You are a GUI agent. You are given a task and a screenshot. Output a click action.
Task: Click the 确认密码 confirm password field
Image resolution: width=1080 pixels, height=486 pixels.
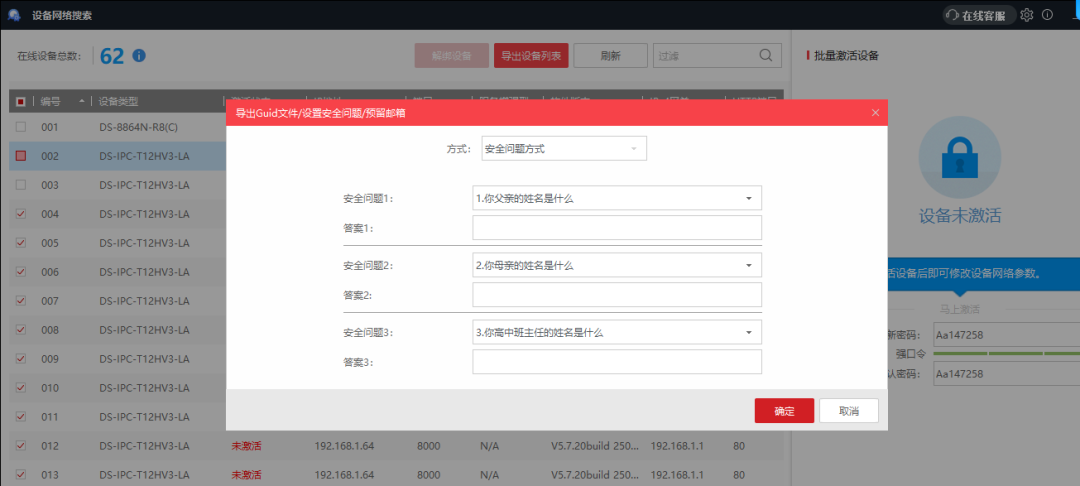pos(1006,374)
